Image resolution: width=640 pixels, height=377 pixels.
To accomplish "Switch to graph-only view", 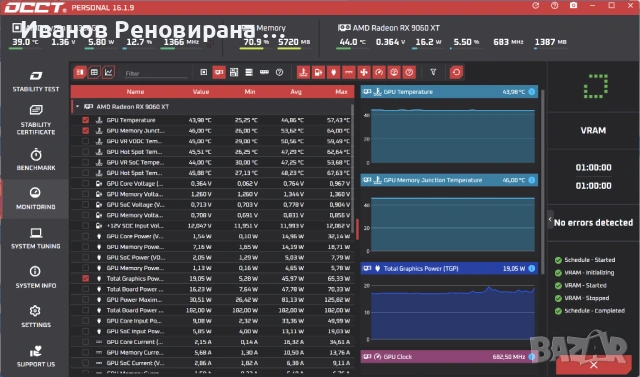I will (109, 73).
